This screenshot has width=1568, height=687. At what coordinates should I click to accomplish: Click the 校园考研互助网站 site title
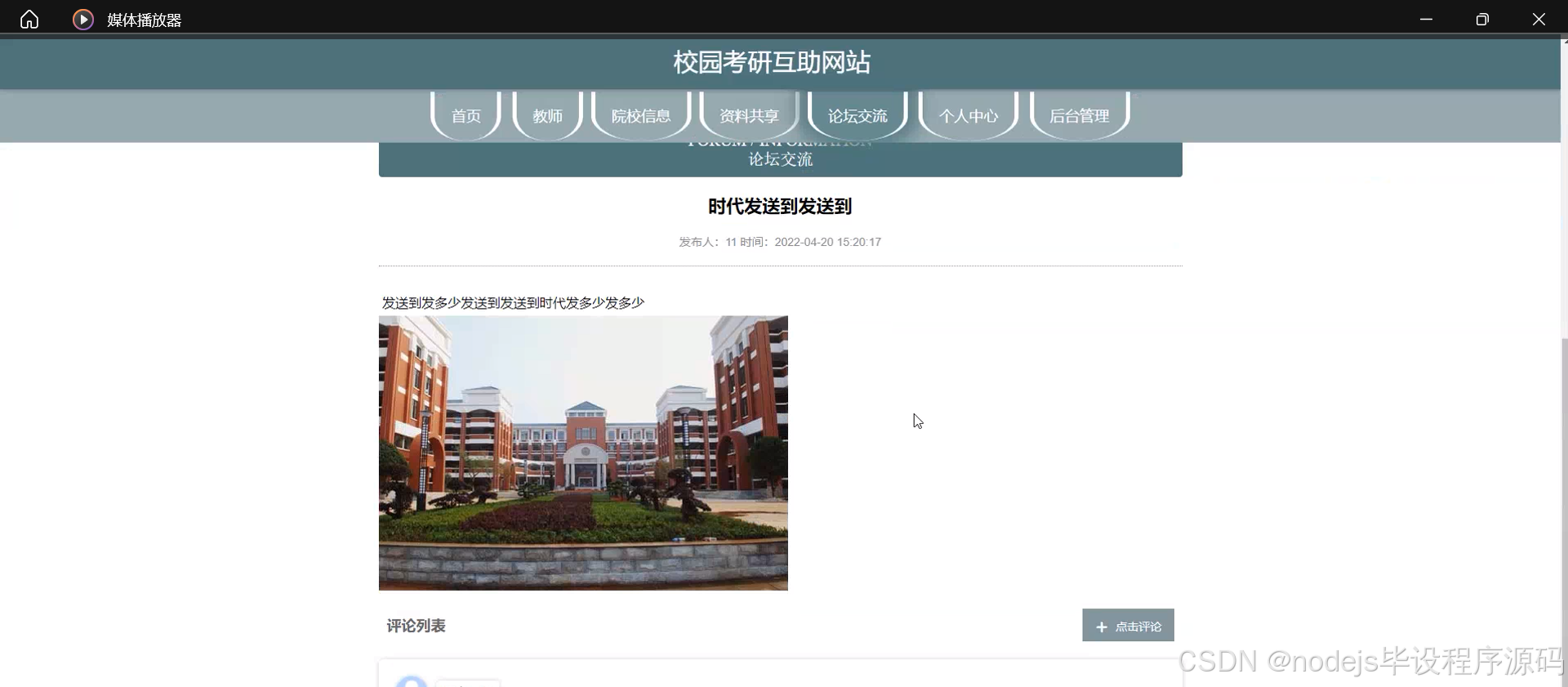pos(772,62)
